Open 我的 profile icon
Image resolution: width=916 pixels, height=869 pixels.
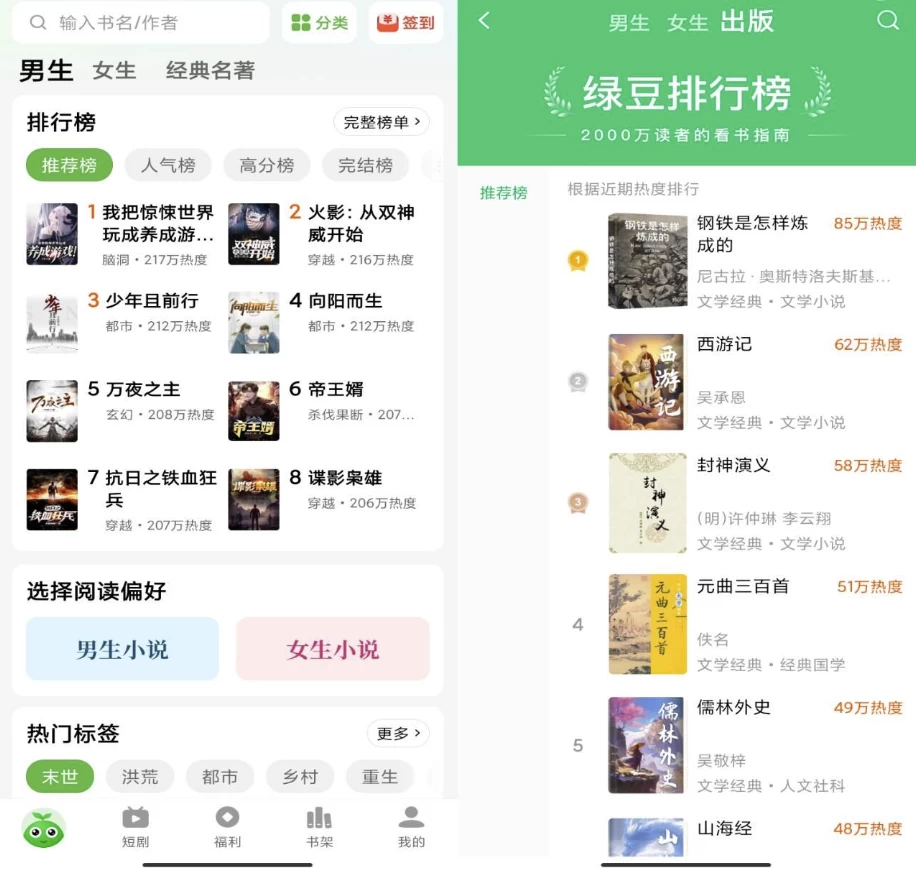411,818
